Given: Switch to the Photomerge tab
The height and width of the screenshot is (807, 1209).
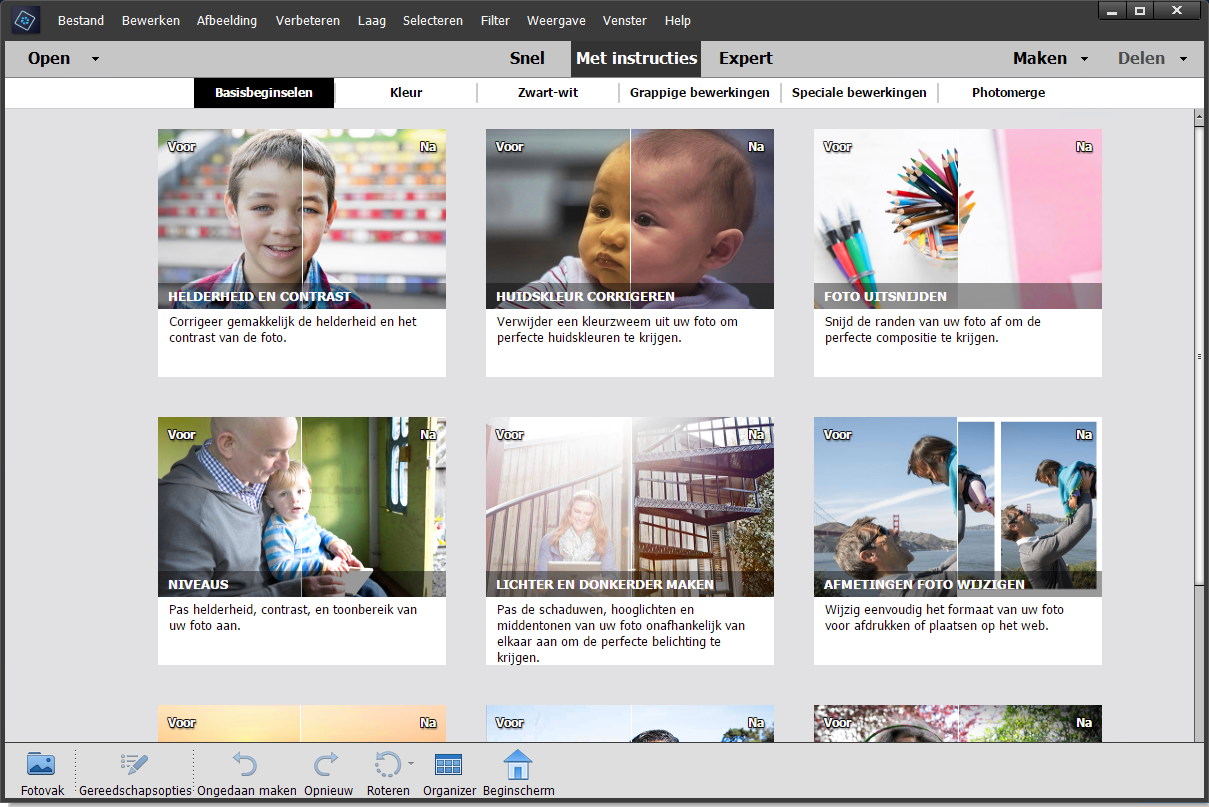Looking at the screenshot, I should (1009, 92).
